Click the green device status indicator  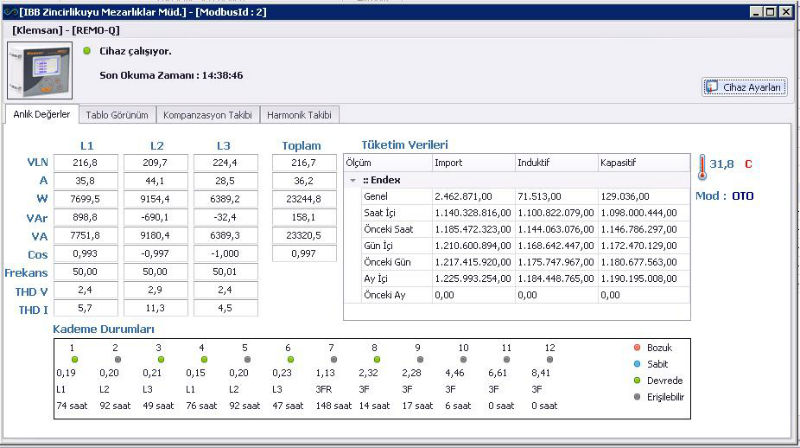point(87,52)
